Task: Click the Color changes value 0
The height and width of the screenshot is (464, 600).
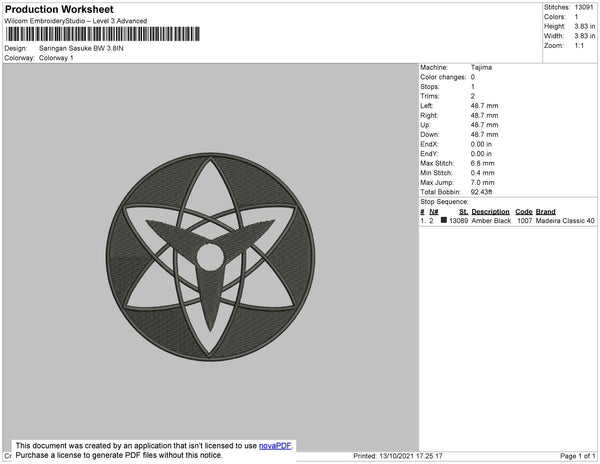Action: (473, 77)
